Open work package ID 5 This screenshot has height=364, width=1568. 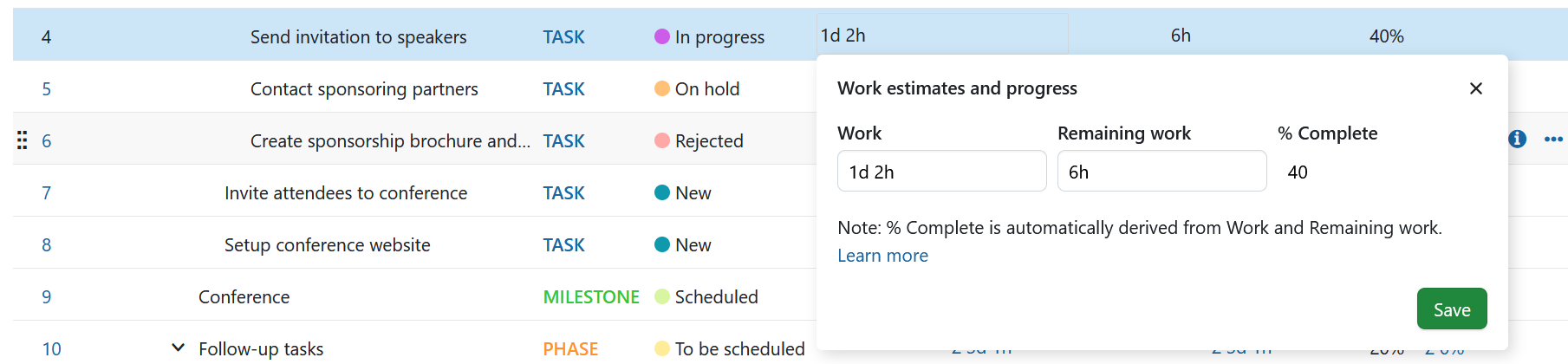(x=47, y=88)
